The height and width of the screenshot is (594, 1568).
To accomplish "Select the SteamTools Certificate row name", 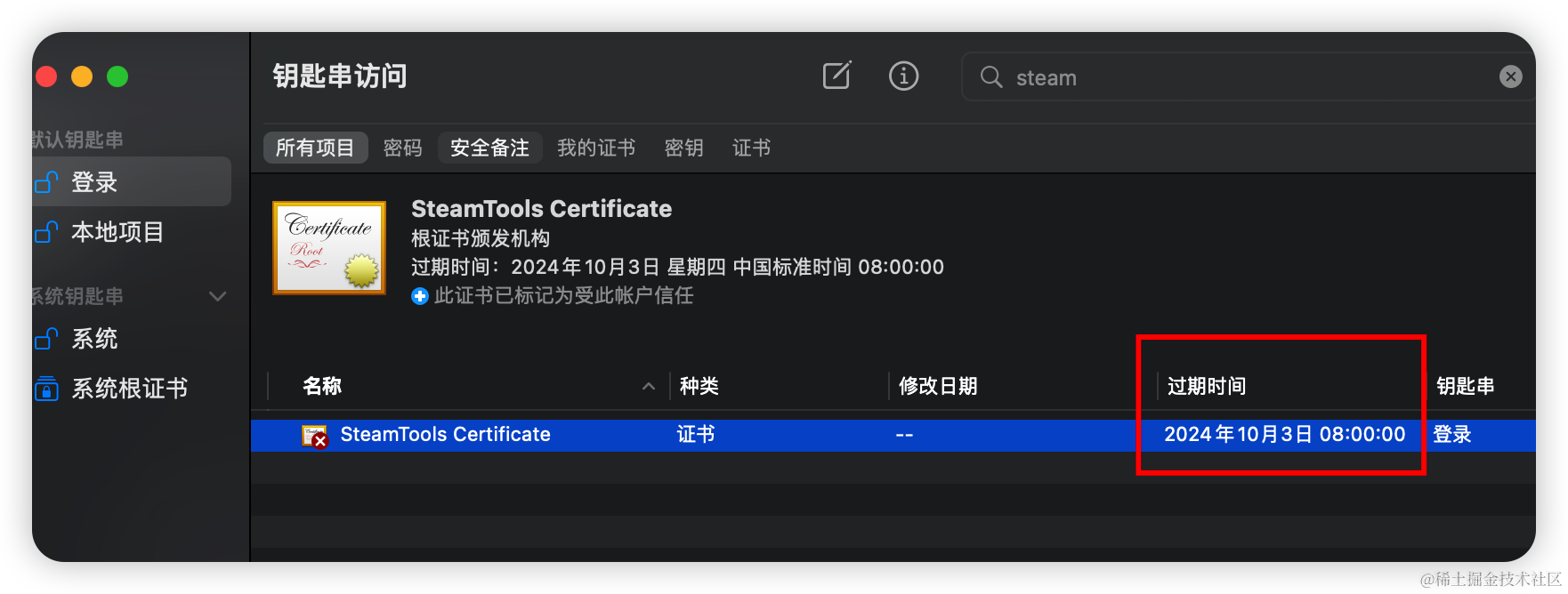I will click(445, 434).
